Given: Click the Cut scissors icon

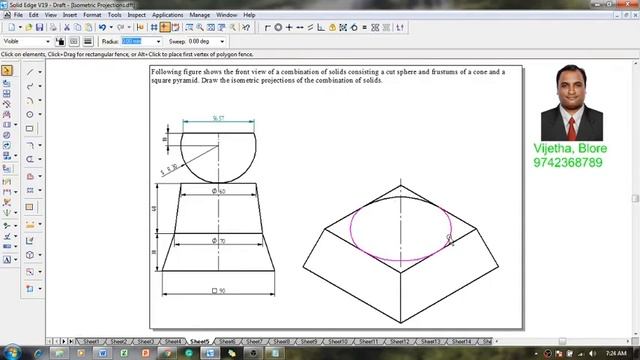Looking at the screenshot, I should pyautogui.click(x=67, y=27).
